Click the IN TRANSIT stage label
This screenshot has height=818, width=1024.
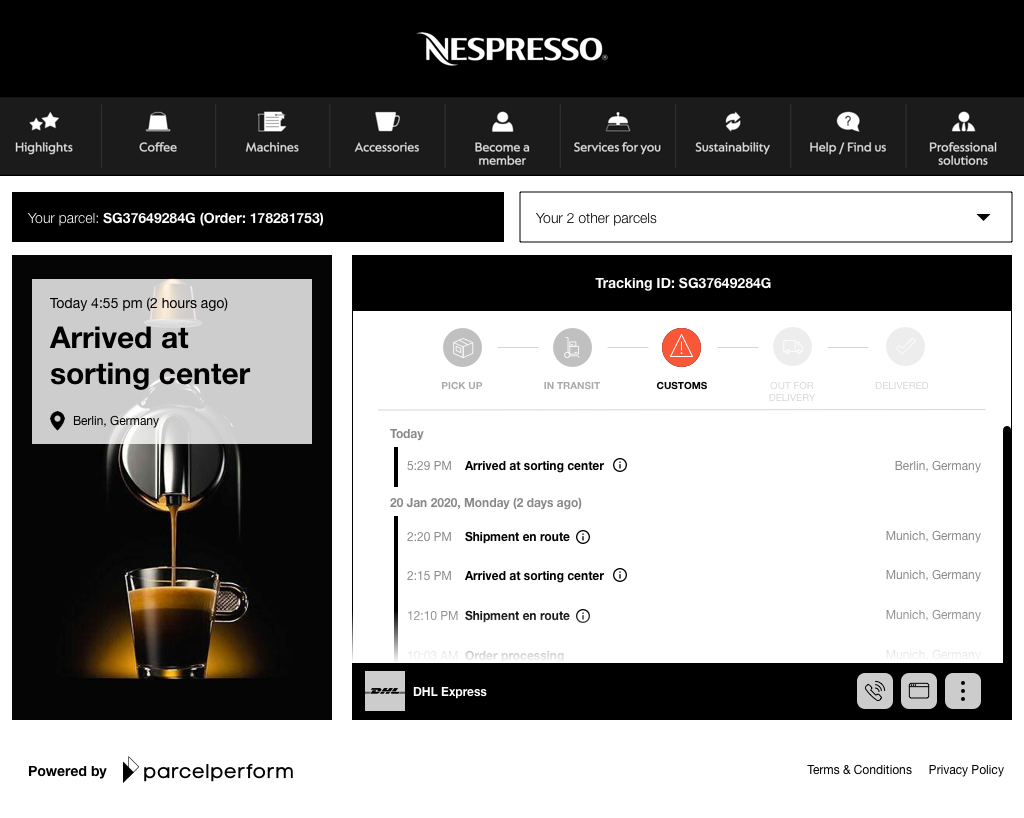[x=571, y=386]
